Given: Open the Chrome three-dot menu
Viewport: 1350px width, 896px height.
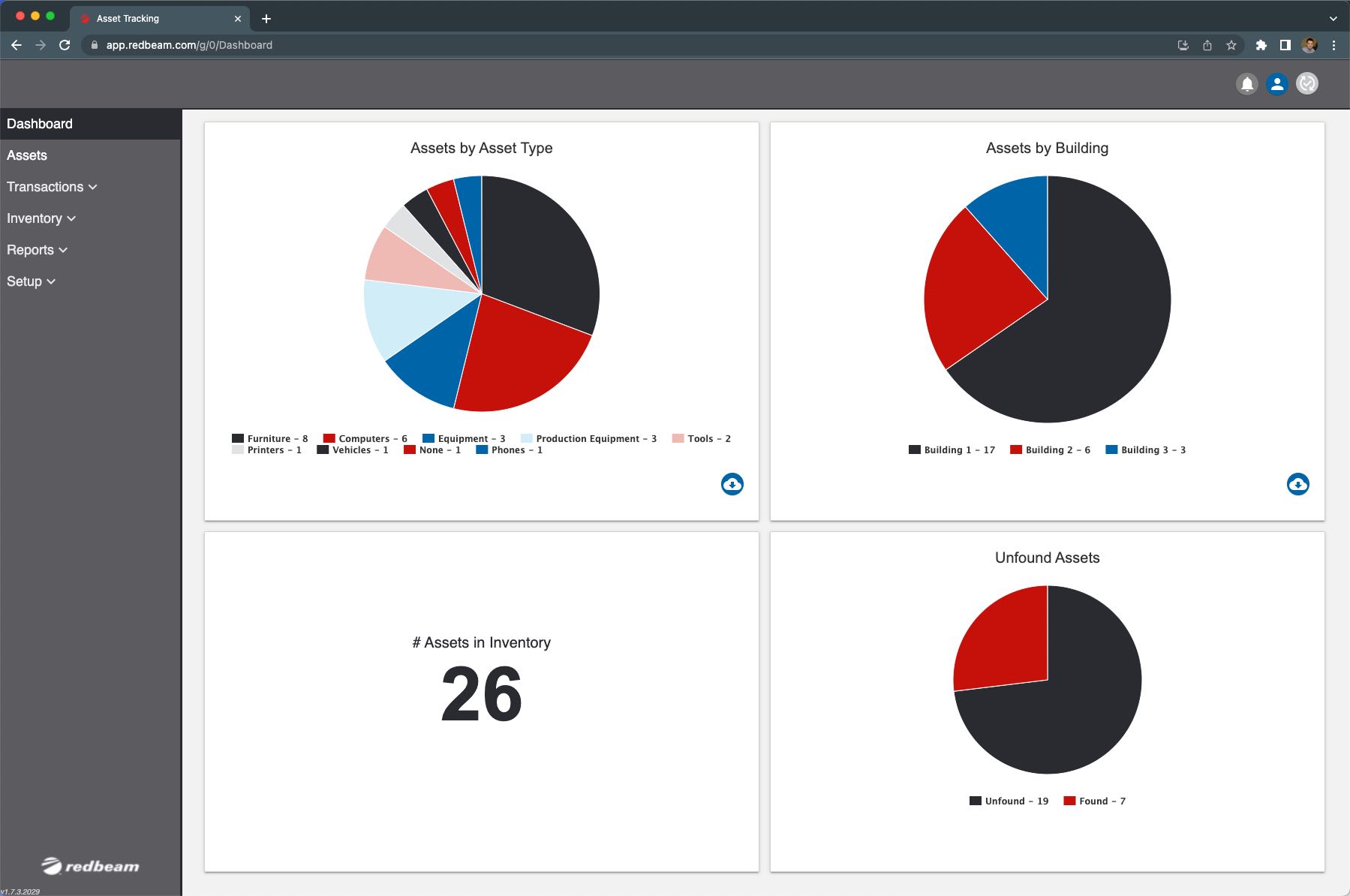Looking at the screenshot, I should pyautogui.click(x=1333, y=45).
